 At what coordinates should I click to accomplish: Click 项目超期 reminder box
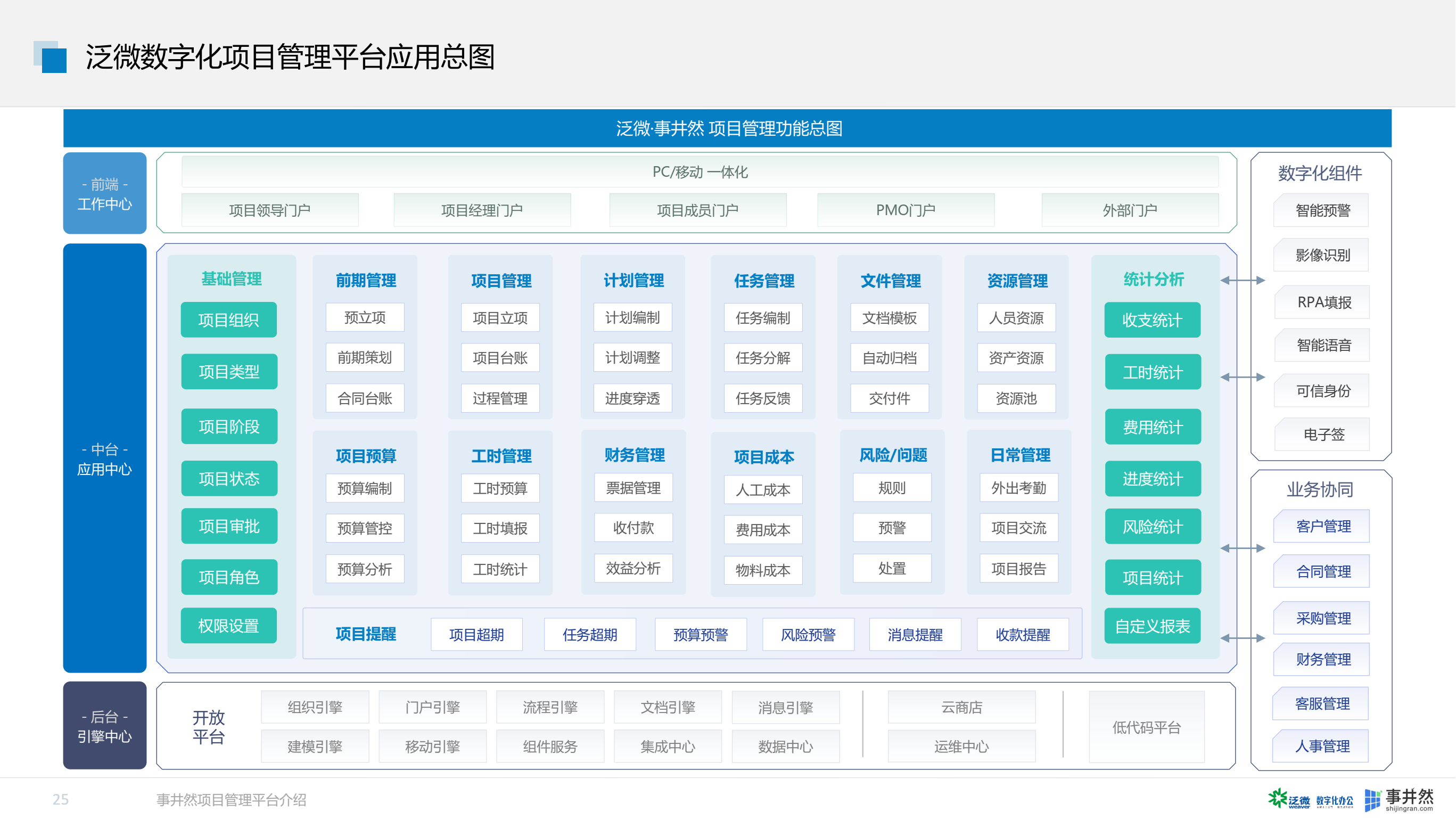tap(476, 634)
